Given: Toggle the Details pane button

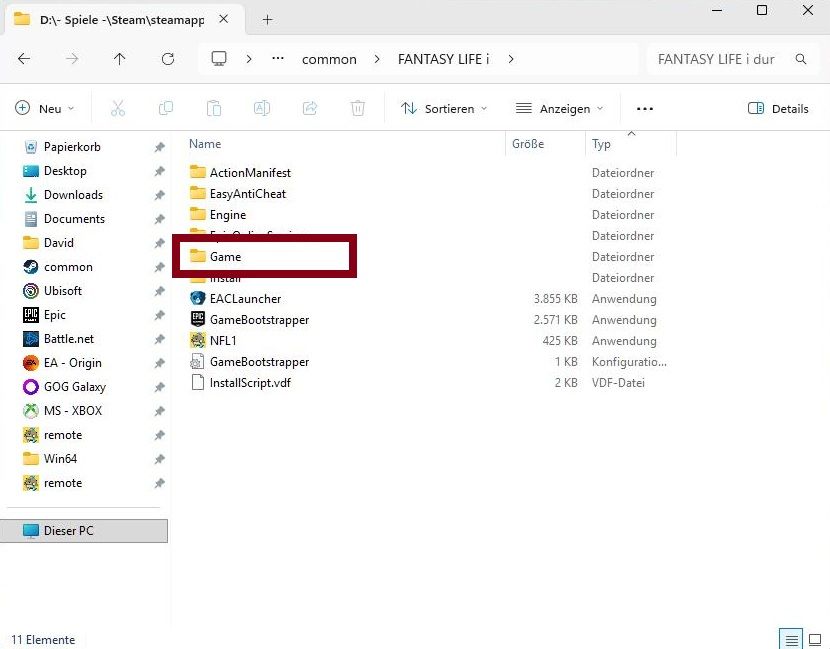Looking at the screenshot, I should [x=778, y=109].
